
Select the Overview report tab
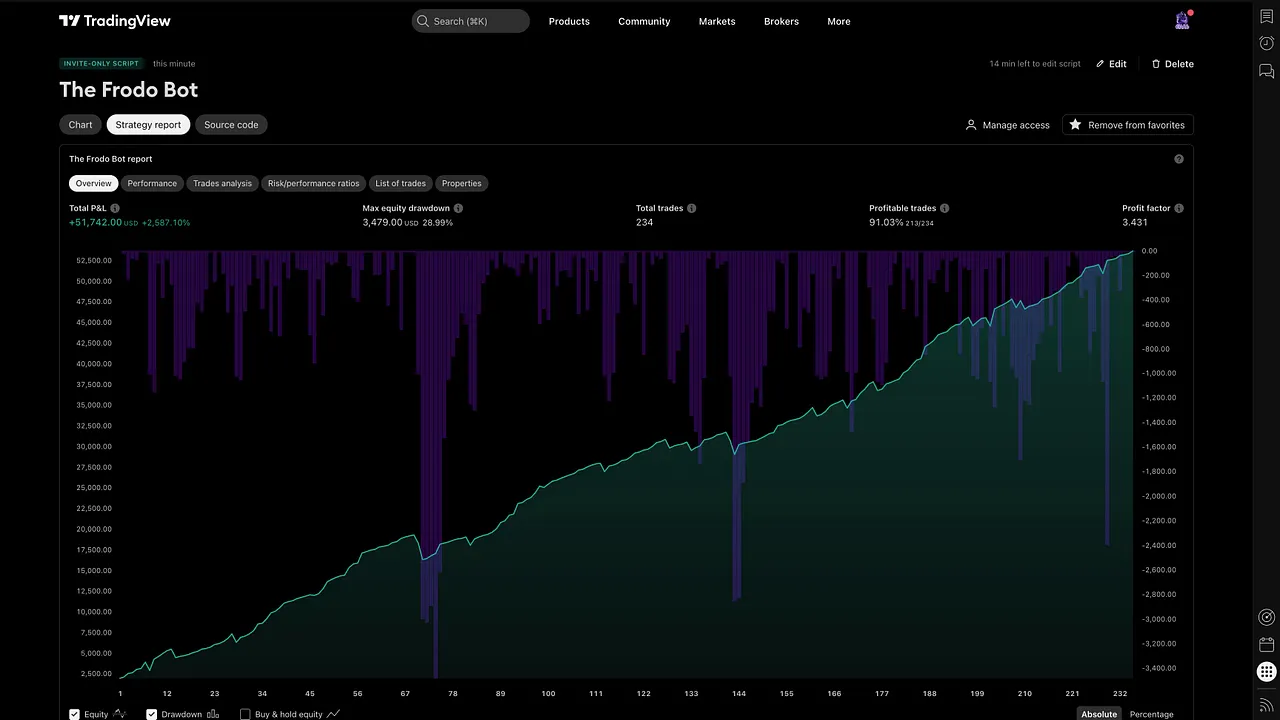click(94, 183)
